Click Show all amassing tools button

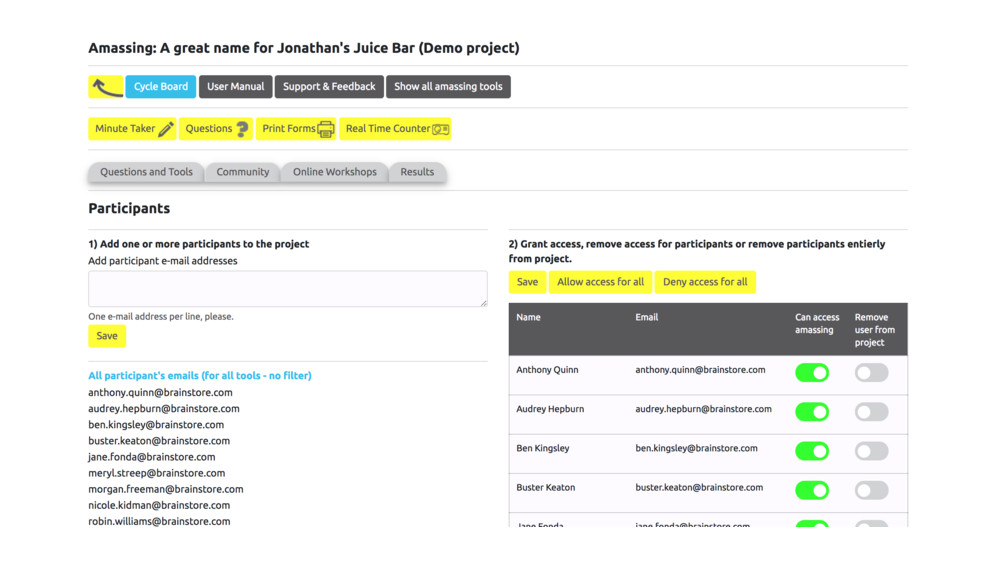point(448,87)
